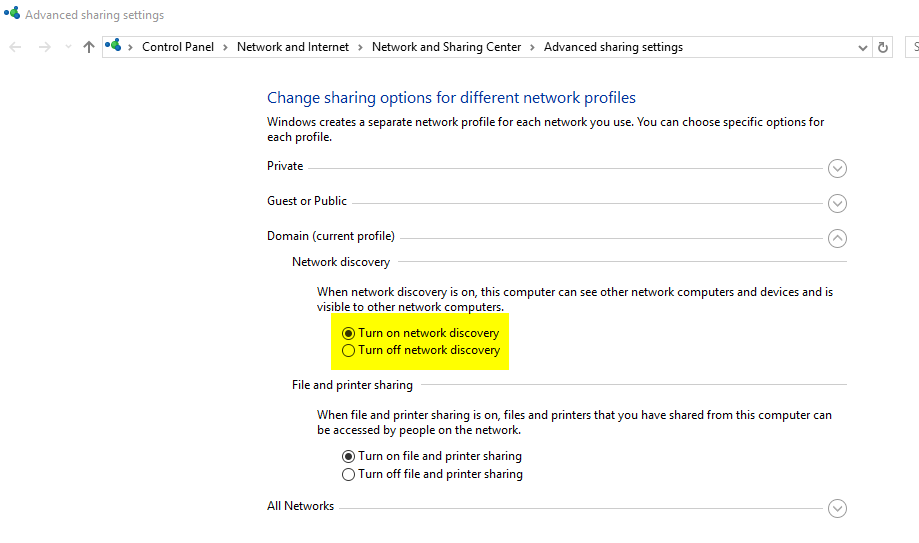Click the search box at right edge

coord(912,47)
